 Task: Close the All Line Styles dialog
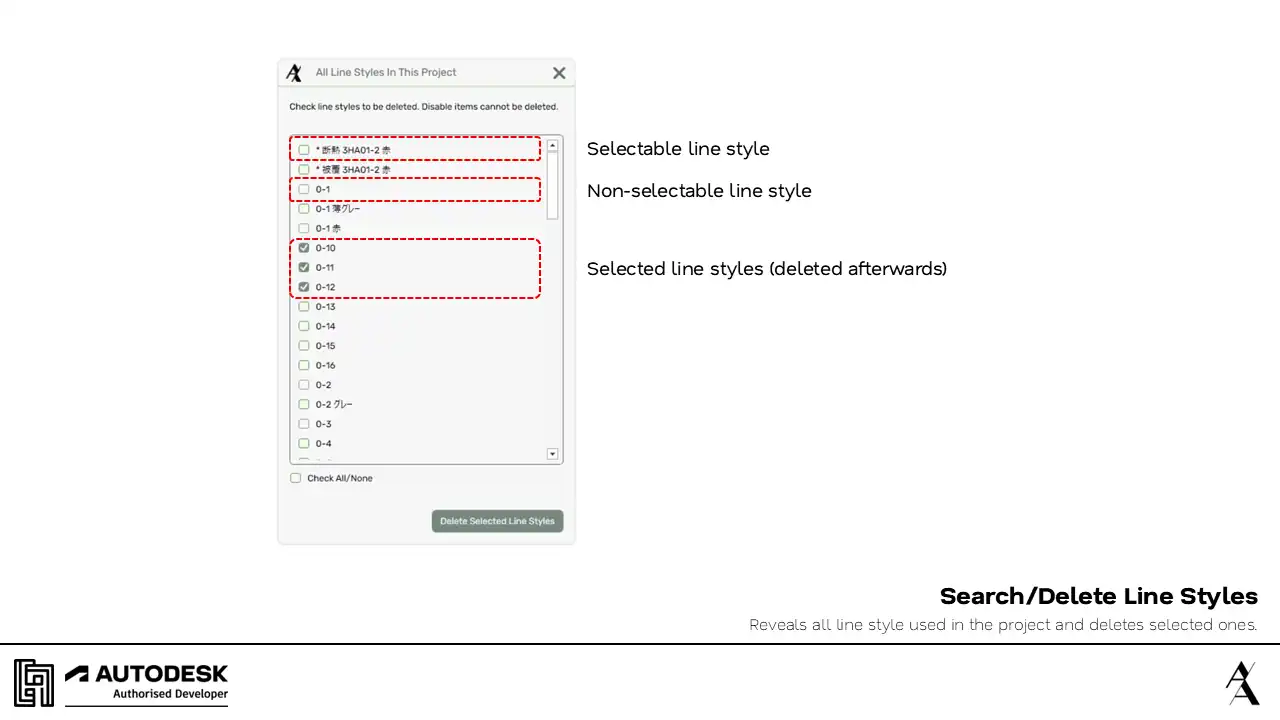(559, 73)
